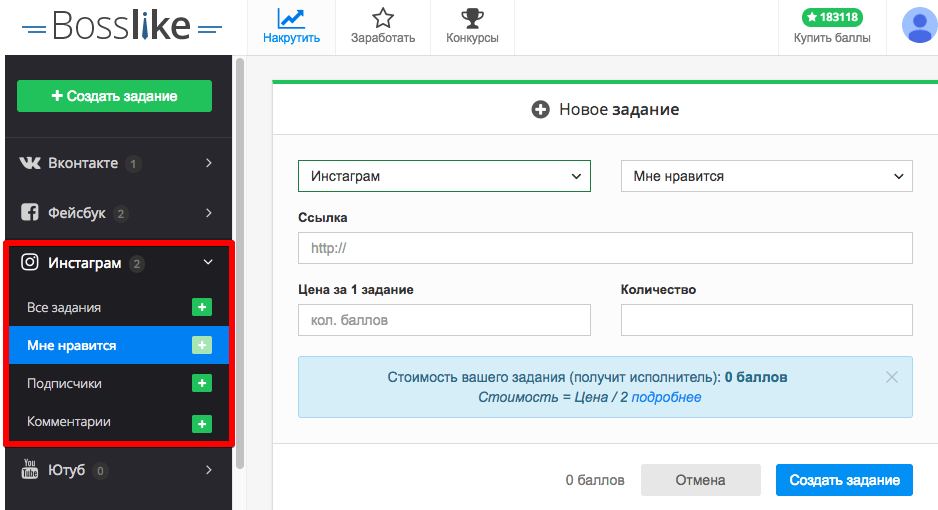Click the green Создать задание sidebar button
This screenshot has height=510, width=938.
[114, 96]
